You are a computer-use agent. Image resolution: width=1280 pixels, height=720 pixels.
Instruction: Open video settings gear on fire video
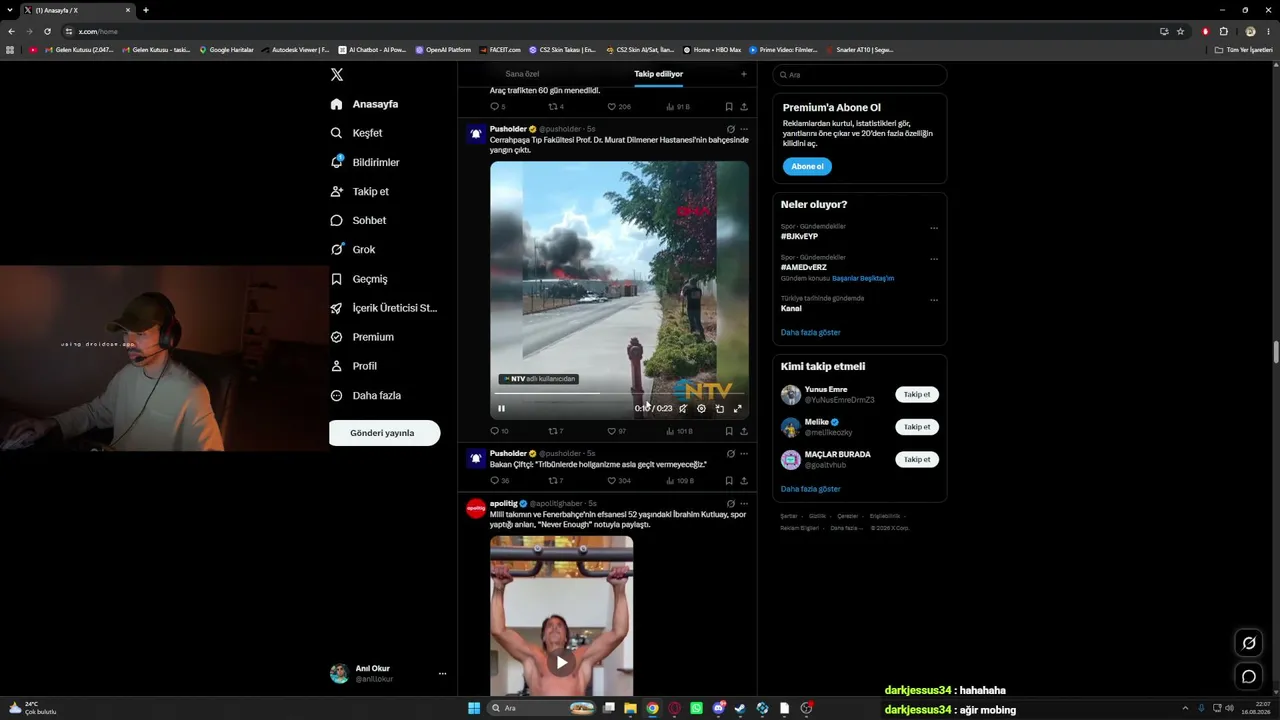[701, 408]
